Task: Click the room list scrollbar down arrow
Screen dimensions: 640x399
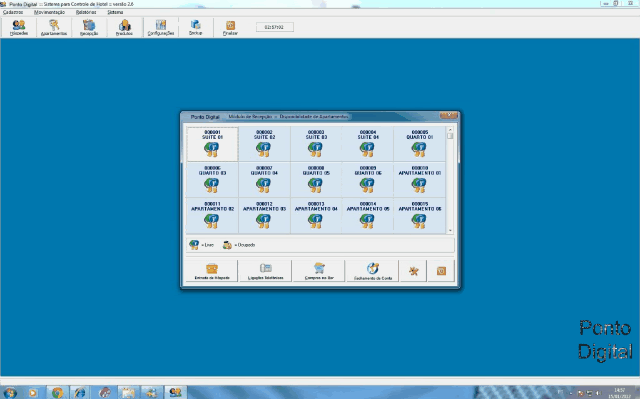Action: pyautogui.click(x=450, y=231)
